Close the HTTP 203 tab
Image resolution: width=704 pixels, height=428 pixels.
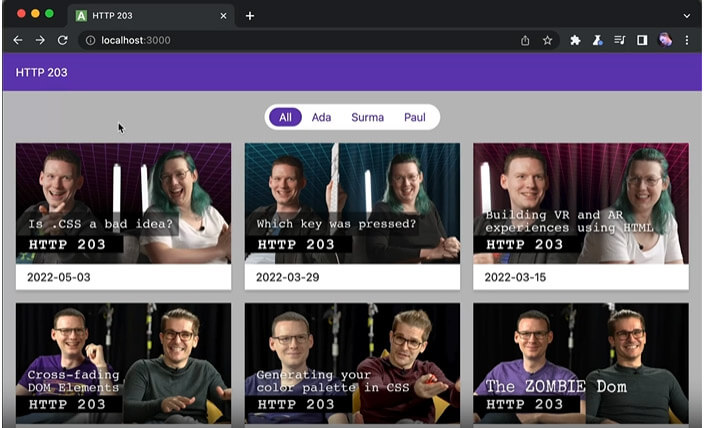pyautogui.click(x=223, y=16)
